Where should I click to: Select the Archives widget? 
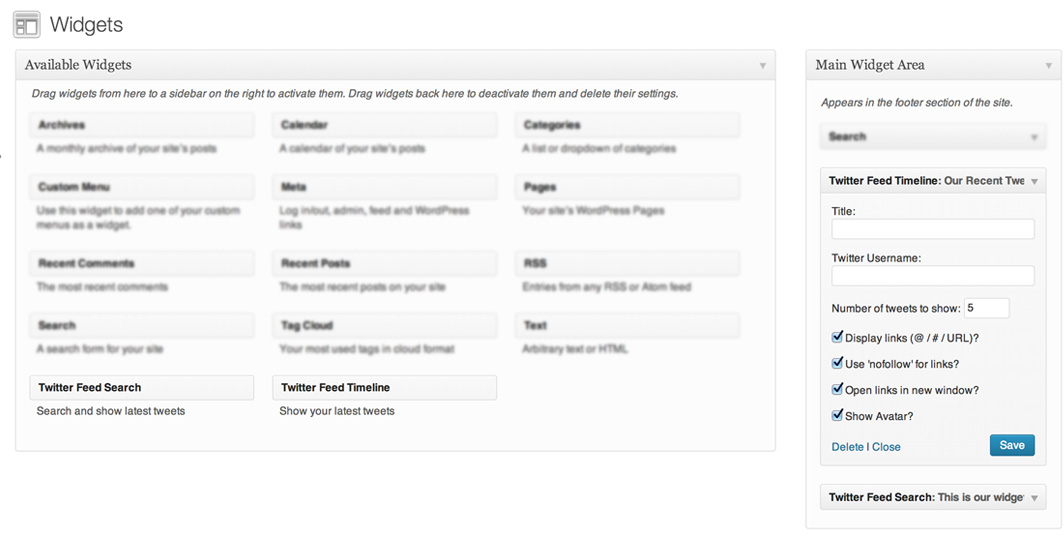point(142,125)
